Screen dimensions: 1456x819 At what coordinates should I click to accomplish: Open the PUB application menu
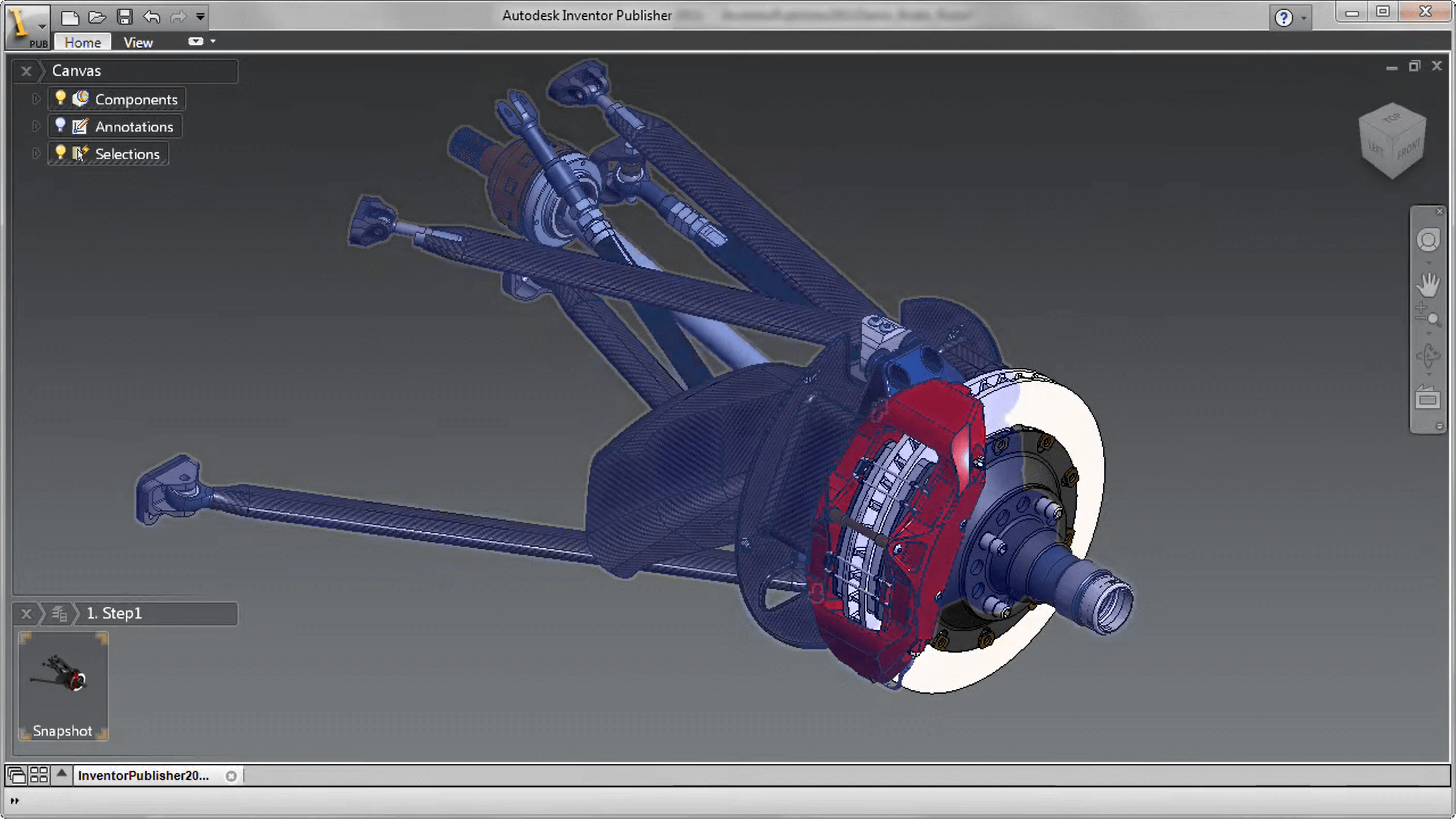click(27, 26)
